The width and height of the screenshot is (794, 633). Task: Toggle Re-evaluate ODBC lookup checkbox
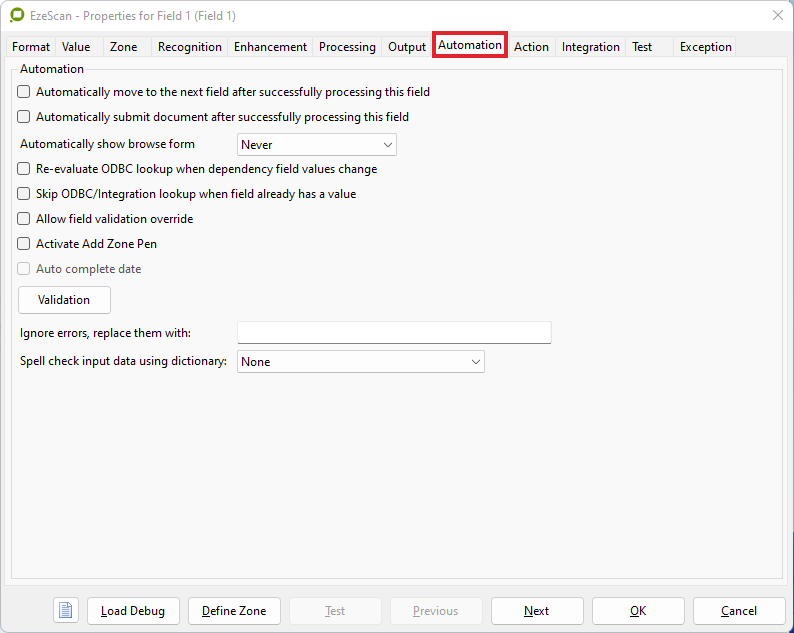click(24, 169)
